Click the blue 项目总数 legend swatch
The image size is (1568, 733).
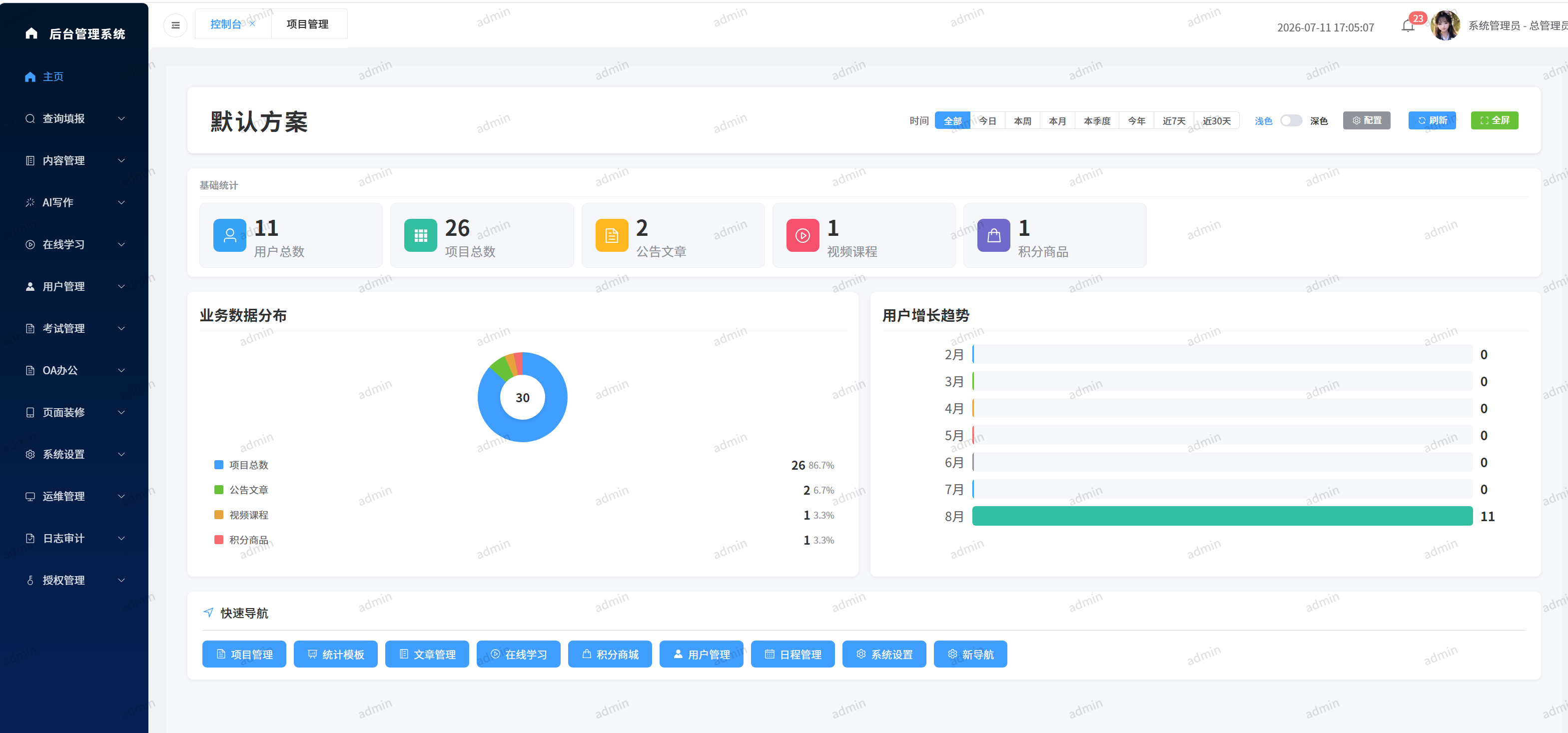coord(218,465)
